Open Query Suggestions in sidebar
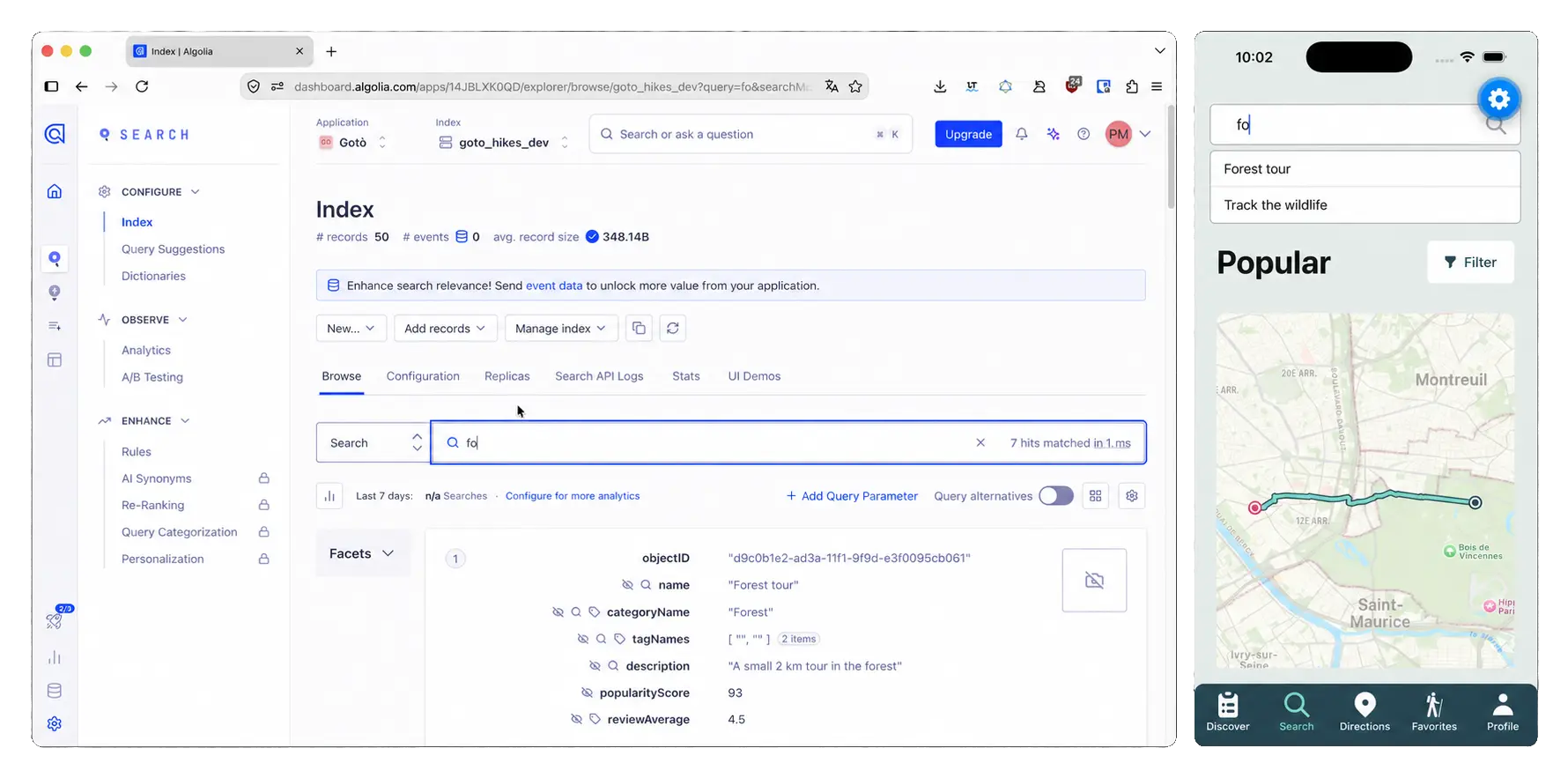Screen dimensions: 1568x778 174,249
